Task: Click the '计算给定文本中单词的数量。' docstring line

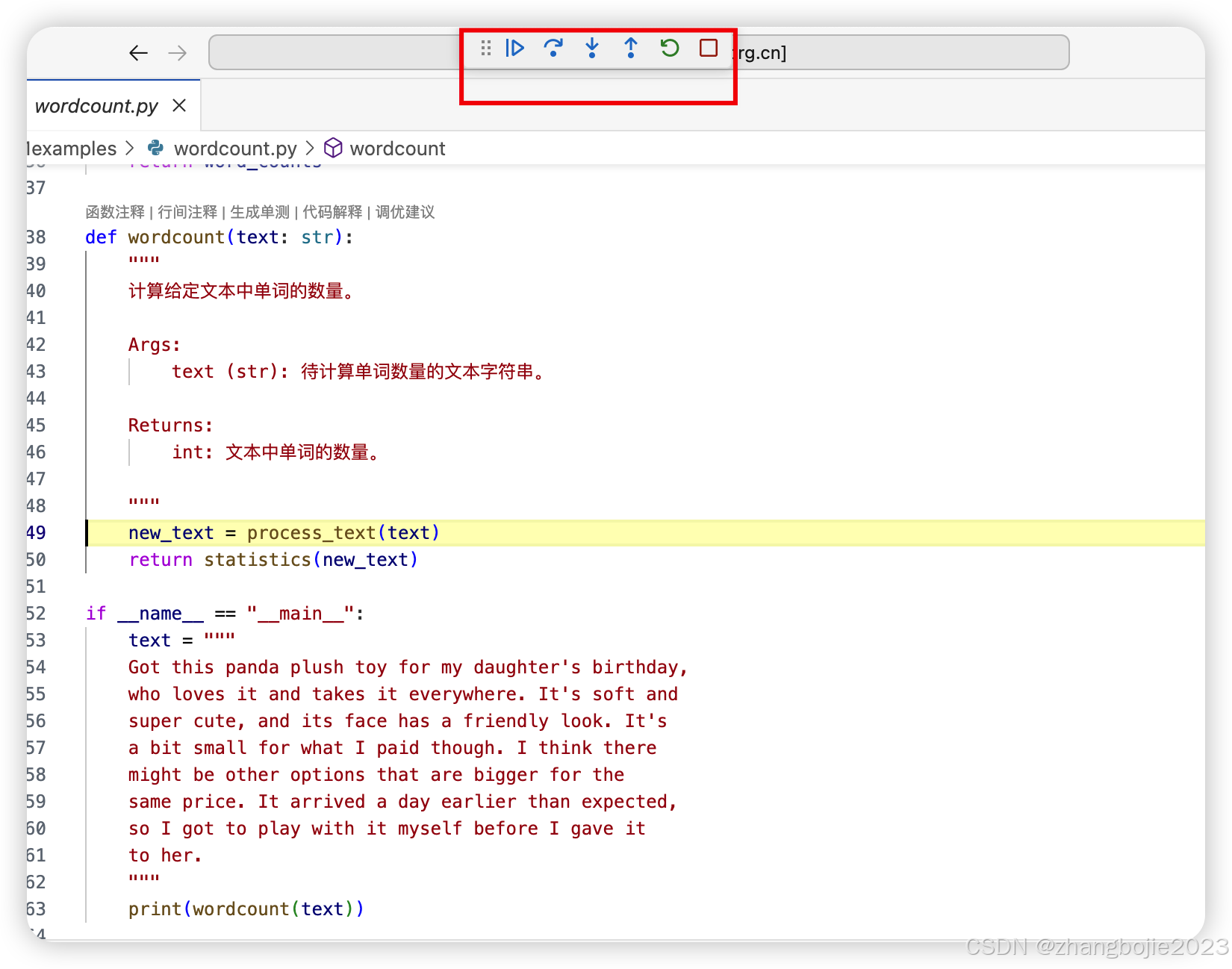Action: point(241,291)
